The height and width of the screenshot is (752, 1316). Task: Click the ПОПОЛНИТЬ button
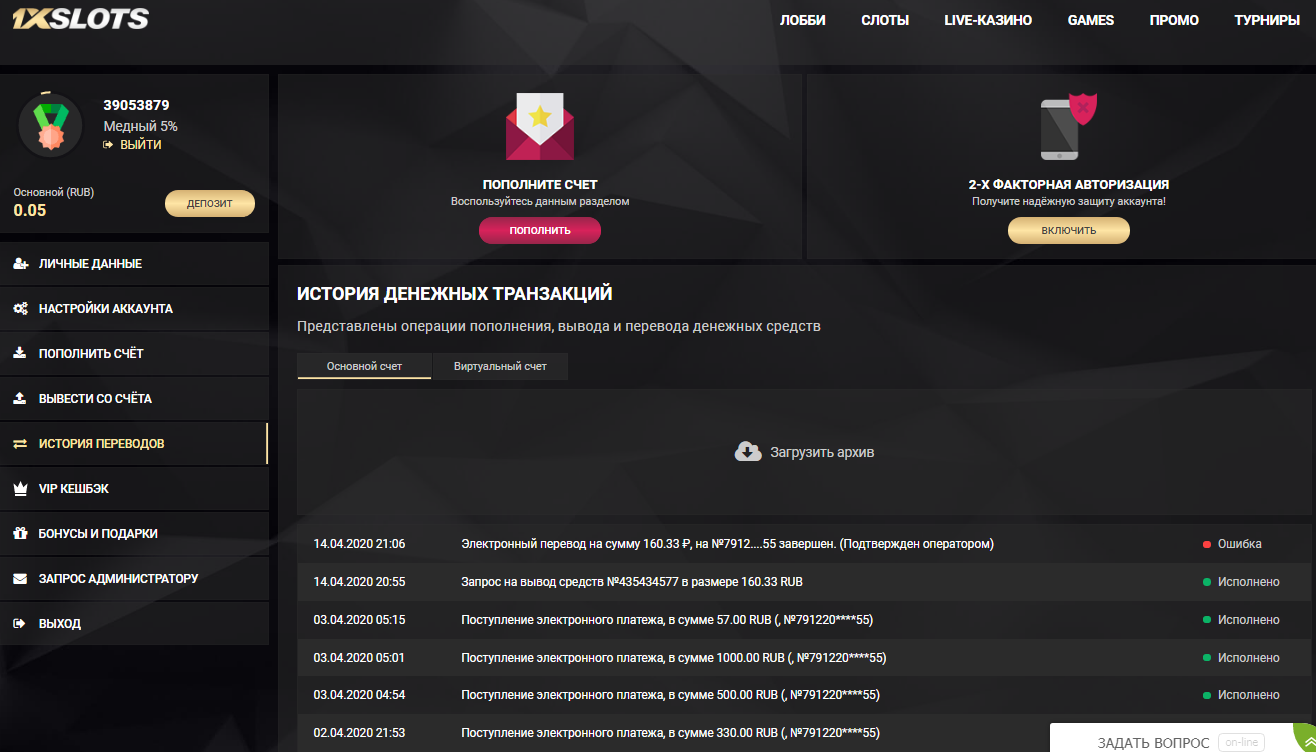(540, 230)
